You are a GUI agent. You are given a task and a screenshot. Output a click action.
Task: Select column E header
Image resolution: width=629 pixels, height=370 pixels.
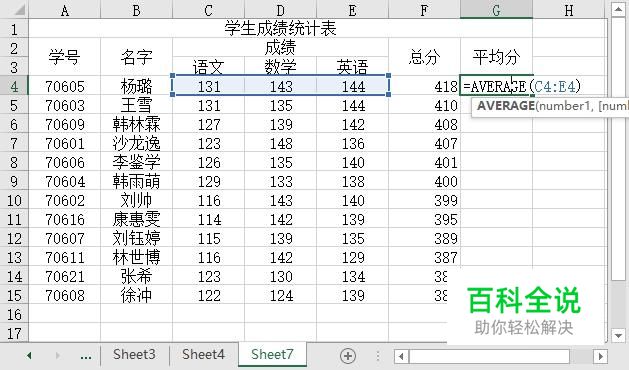[x=352, y=10]
